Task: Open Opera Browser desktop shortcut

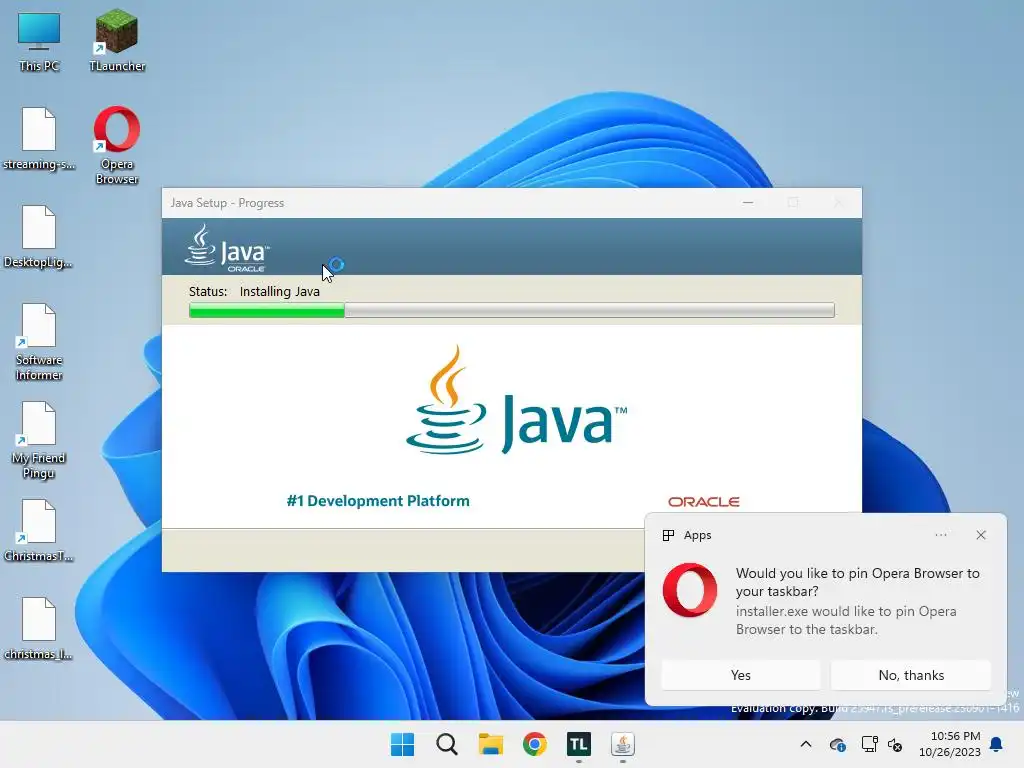Action: pyautogui.click(x=117, y=145)
